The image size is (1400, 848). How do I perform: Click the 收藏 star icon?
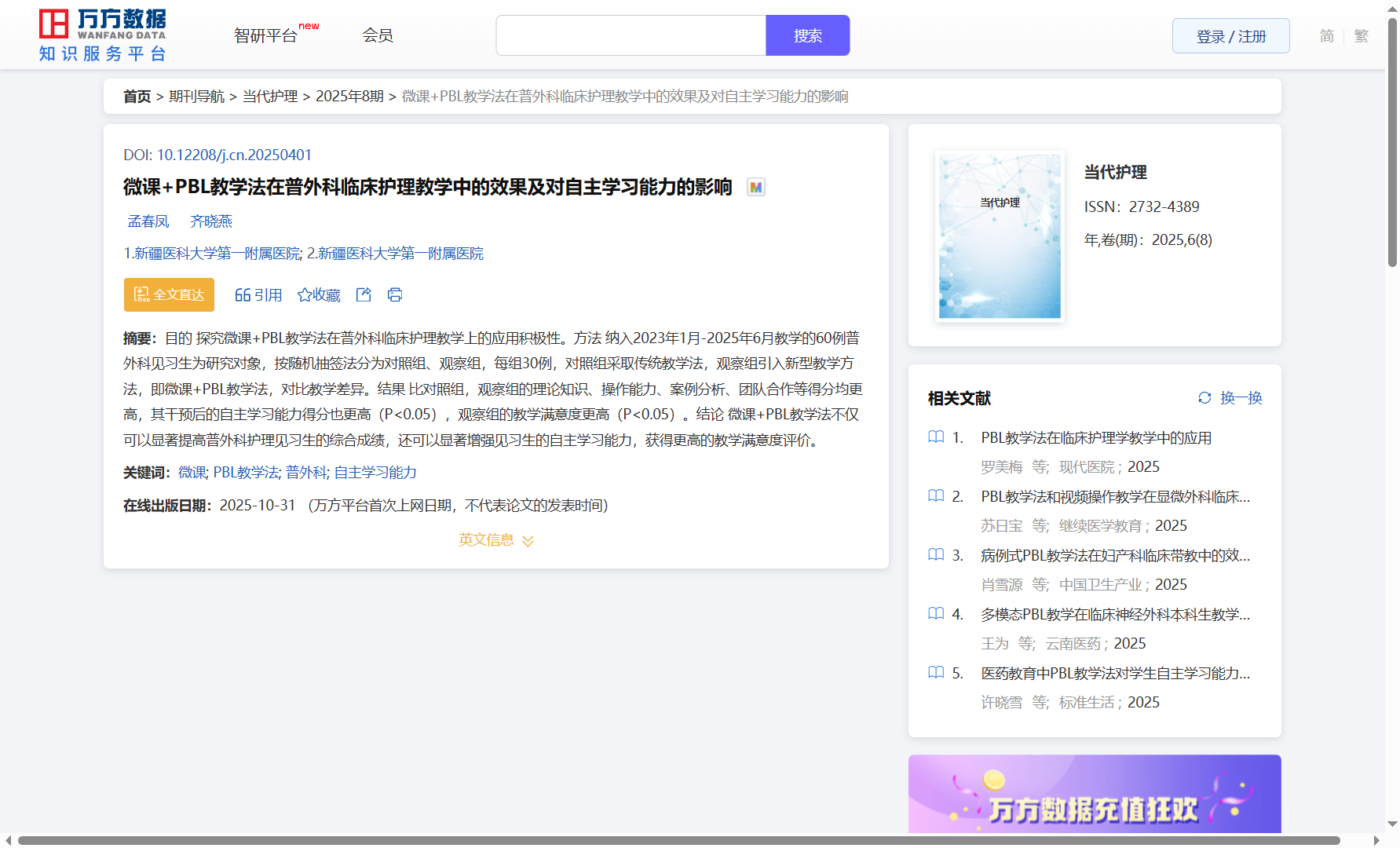tap(305, 294)
